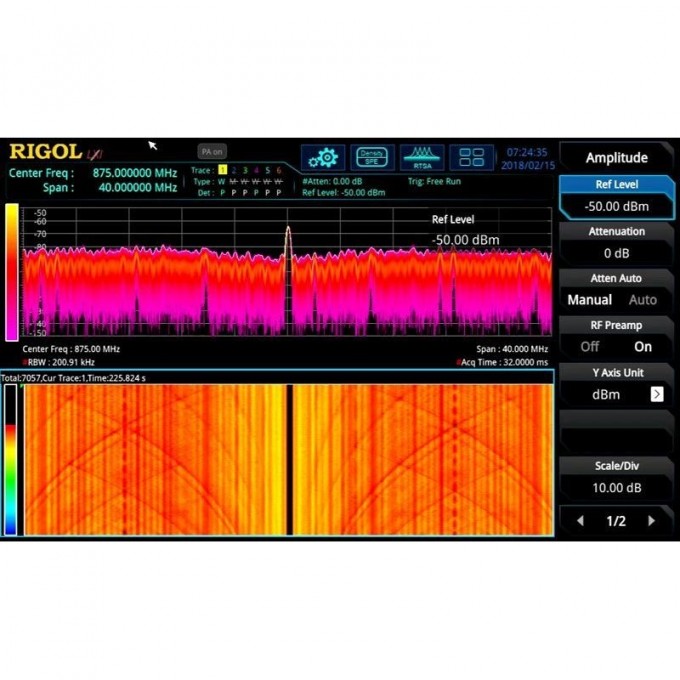
Task: Open the system settings gear icon
Action: [x=323, y=158]
